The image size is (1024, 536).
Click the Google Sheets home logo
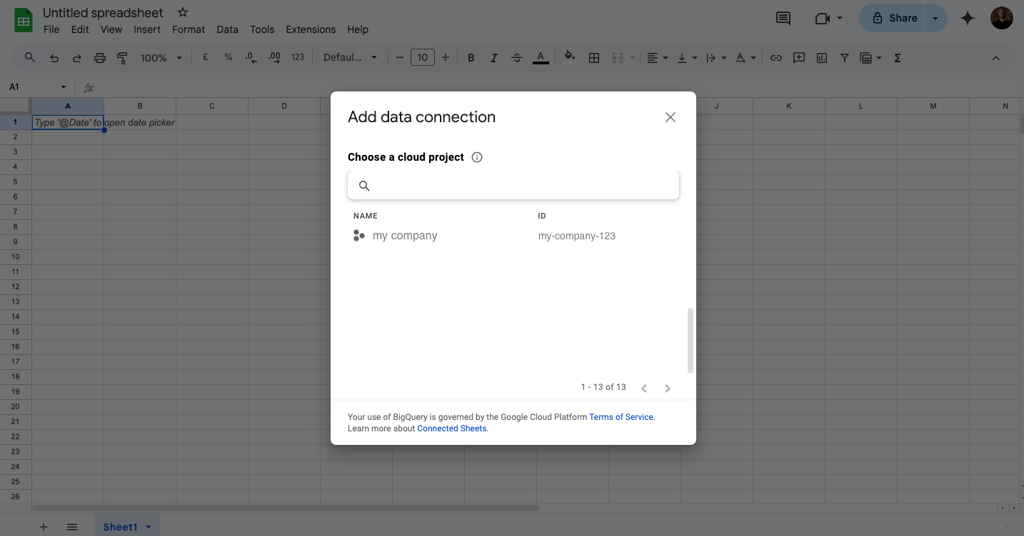point(24,20)
